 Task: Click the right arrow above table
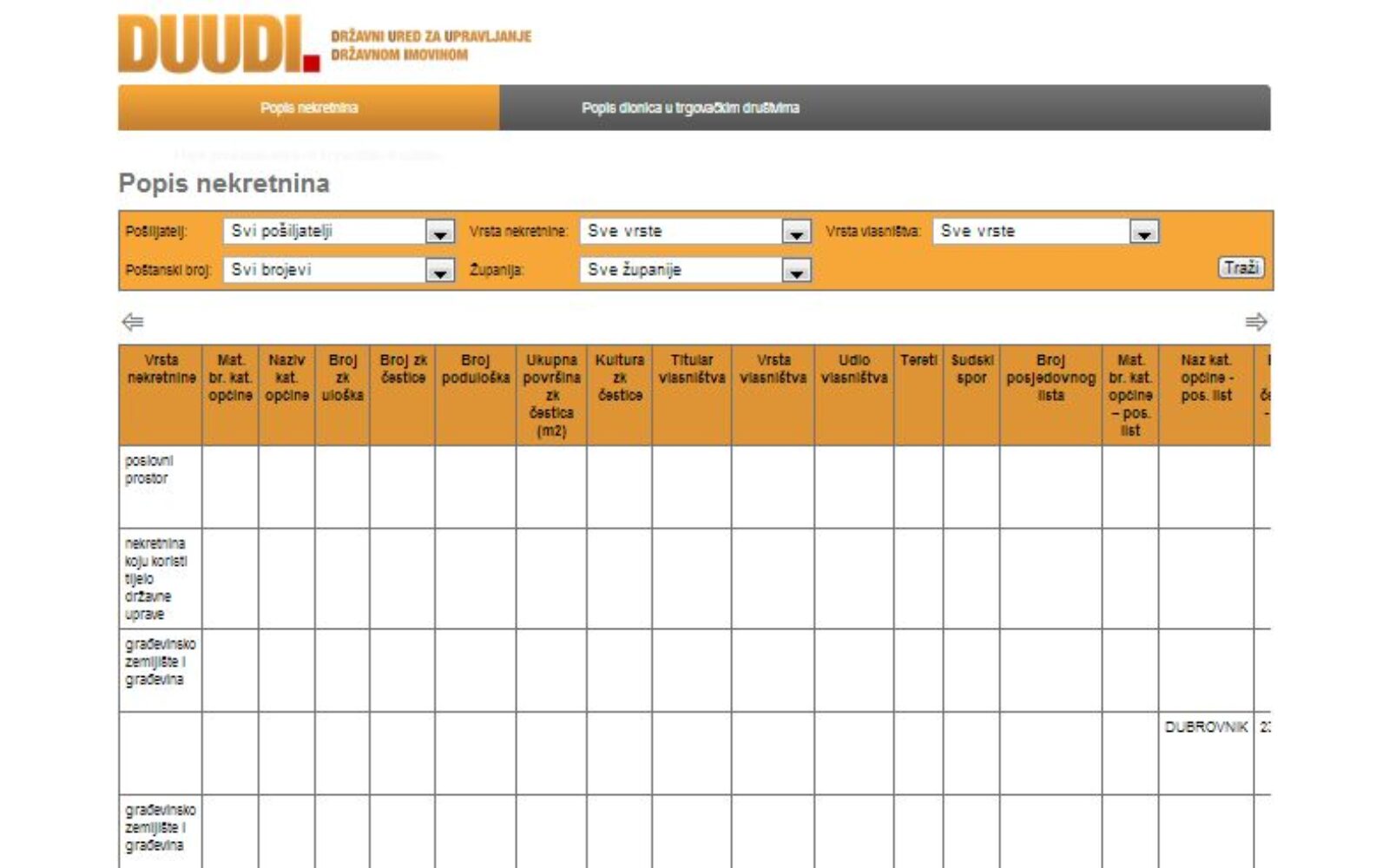[1255, 322]
